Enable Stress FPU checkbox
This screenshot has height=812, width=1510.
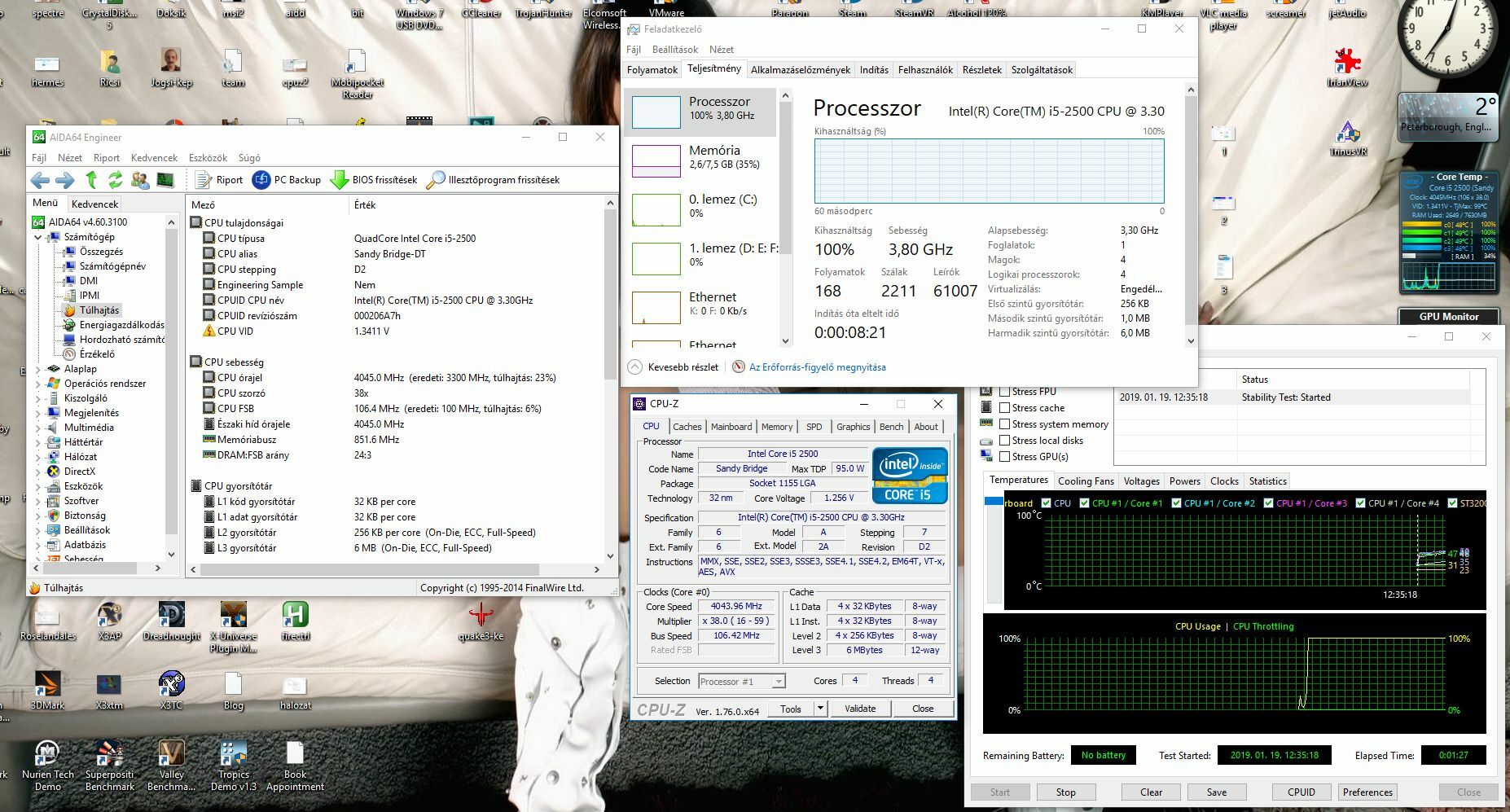click(1005, 392)
